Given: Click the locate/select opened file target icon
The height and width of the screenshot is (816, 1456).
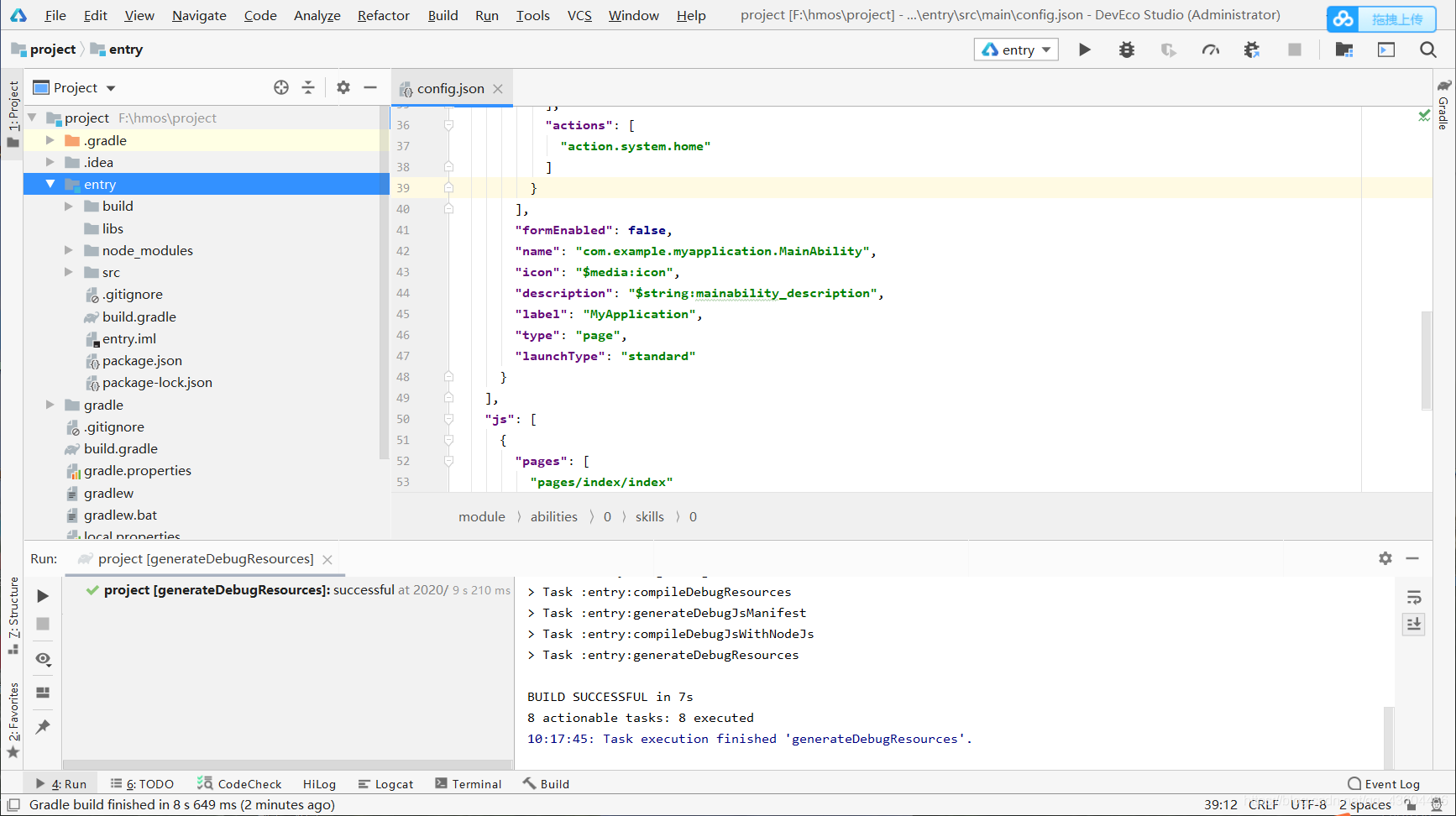Looking at the screenshot, I should (x=281, y=87).
